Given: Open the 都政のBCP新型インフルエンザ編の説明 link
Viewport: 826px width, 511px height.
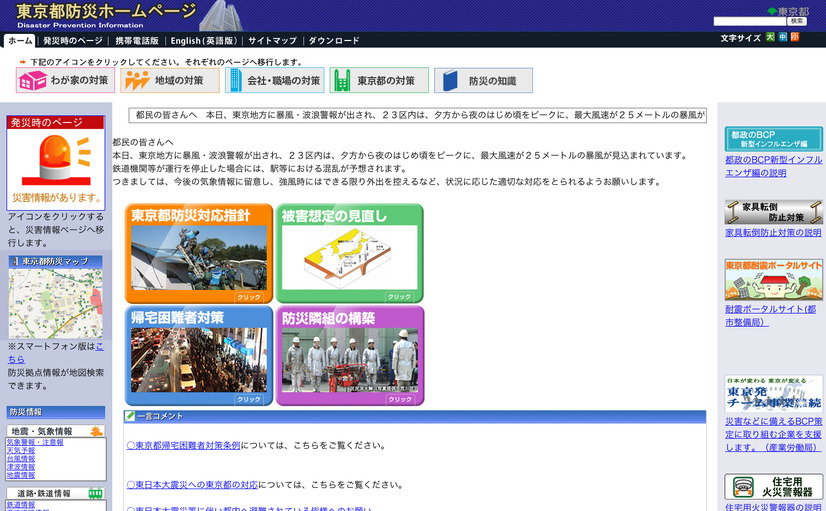Looking at the screenshot, I should 773,166.
